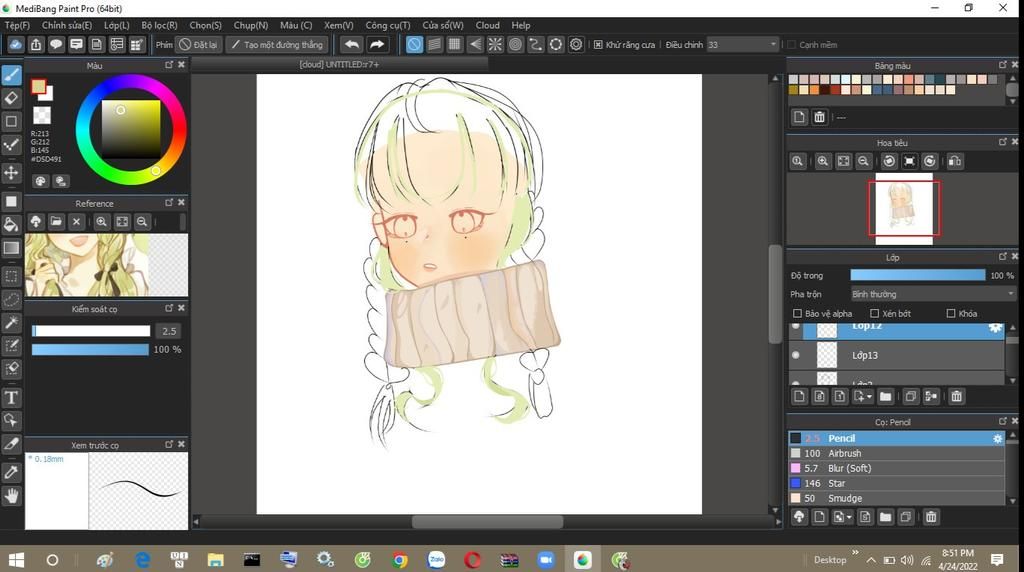Click the Redo arrow in toolbar

click(377, 44)
